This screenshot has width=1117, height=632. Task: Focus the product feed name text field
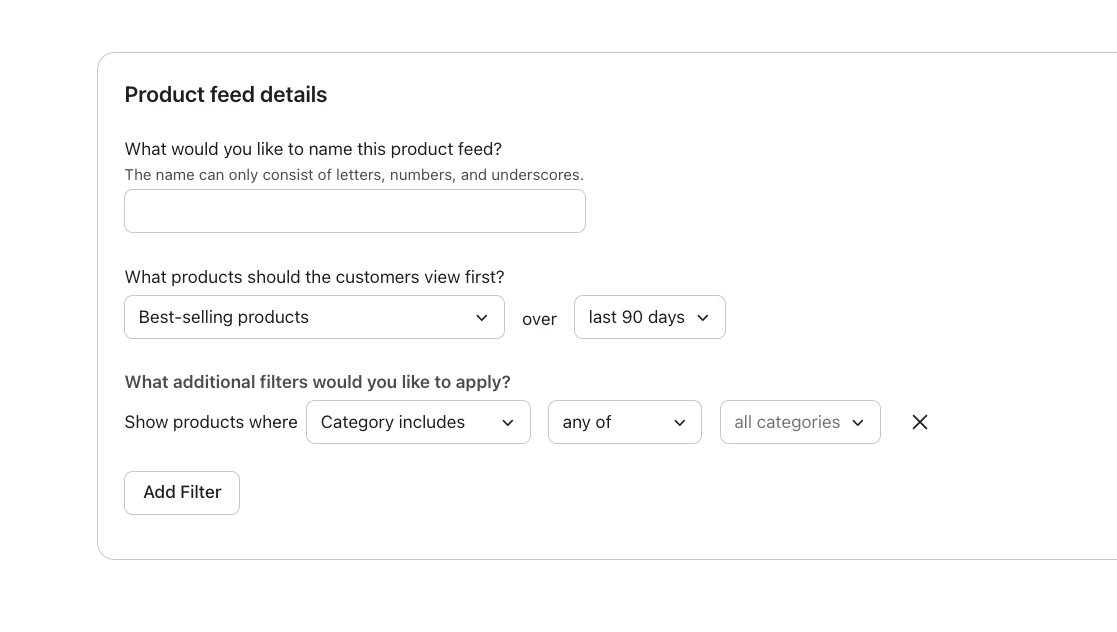coord(354,211)
